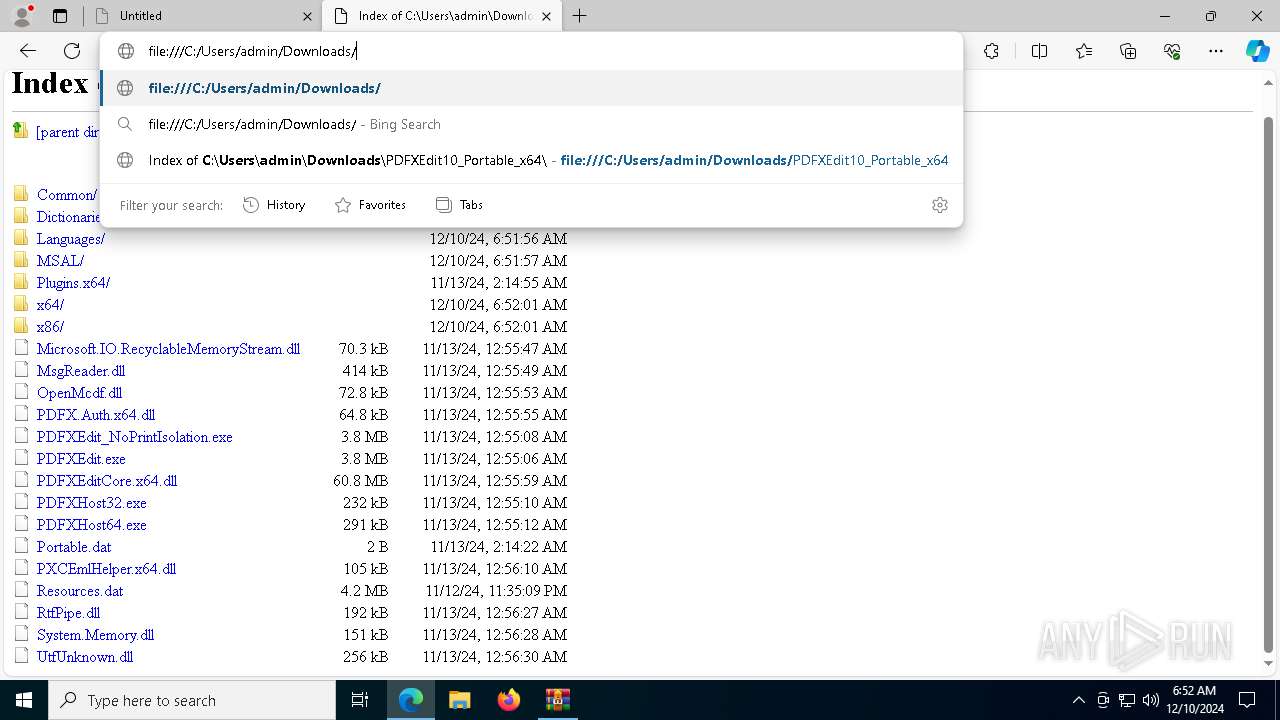1280x720 pixels.
Task: Open the volume control tray icon
Action: tap(1151, 700)
